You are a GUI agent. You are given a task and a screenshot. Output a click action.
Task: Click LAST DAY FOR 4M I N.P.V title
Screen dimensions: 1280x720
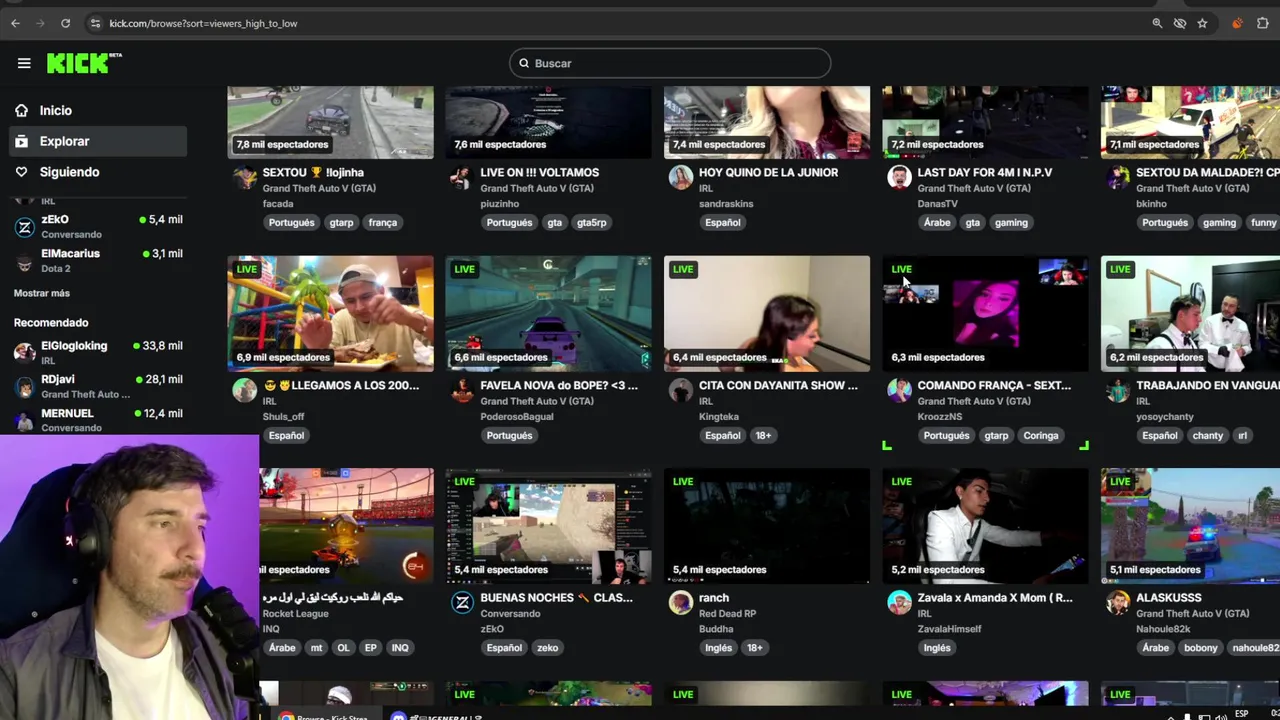pyautogui.click(x=984, y=172)
